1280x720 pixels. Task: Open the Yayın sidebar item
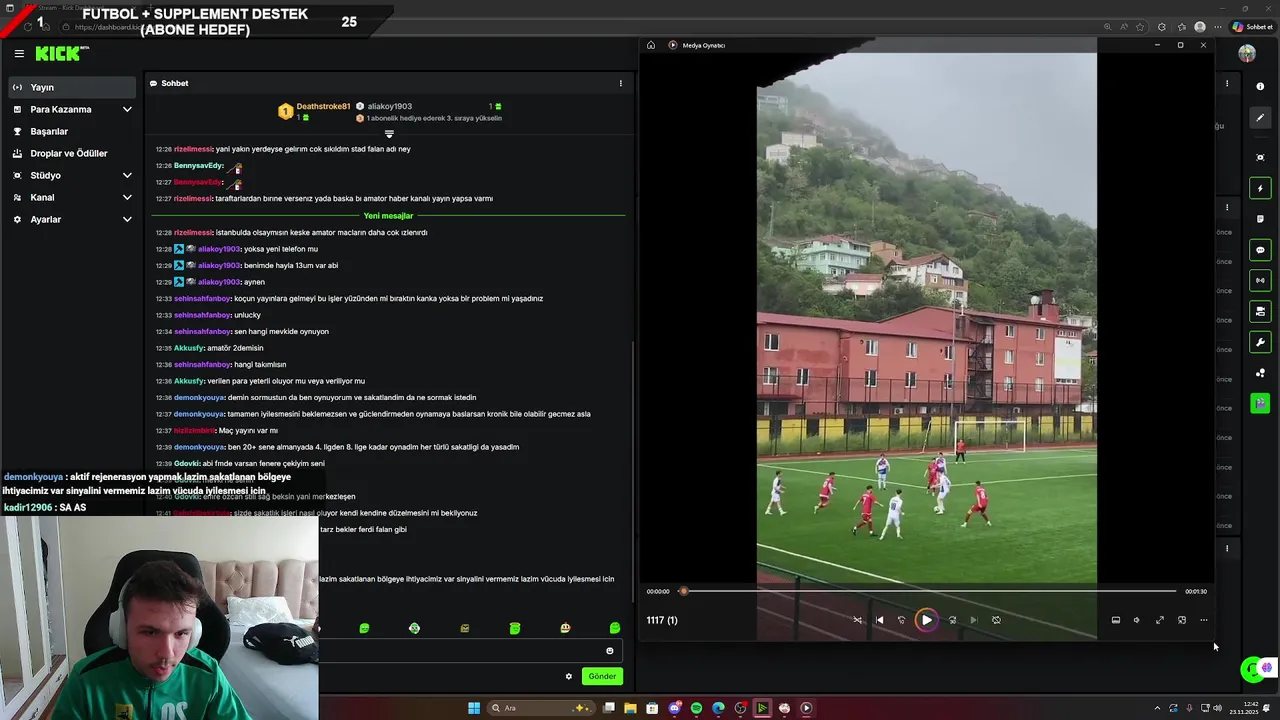[x=71, y=87]
